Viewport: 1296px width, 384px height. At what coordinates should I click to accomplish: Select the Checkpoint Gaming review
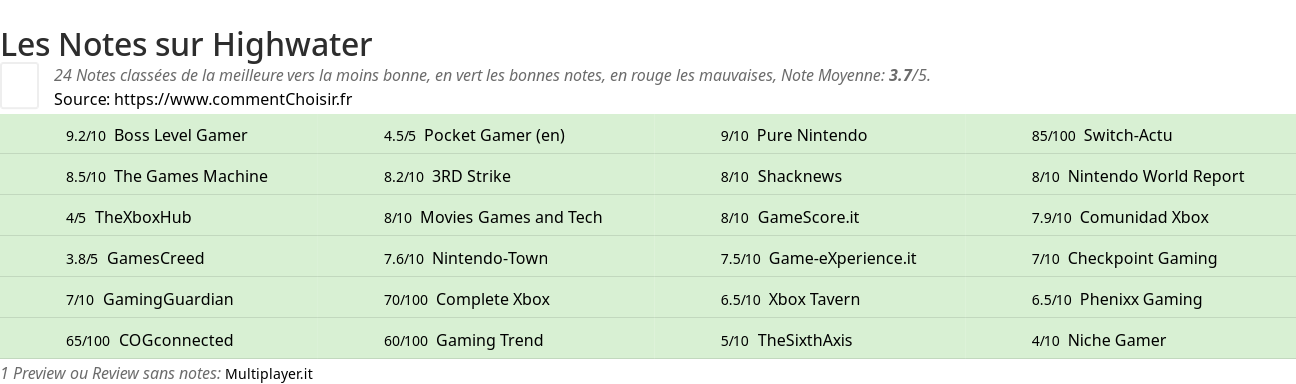[1142, 258]
